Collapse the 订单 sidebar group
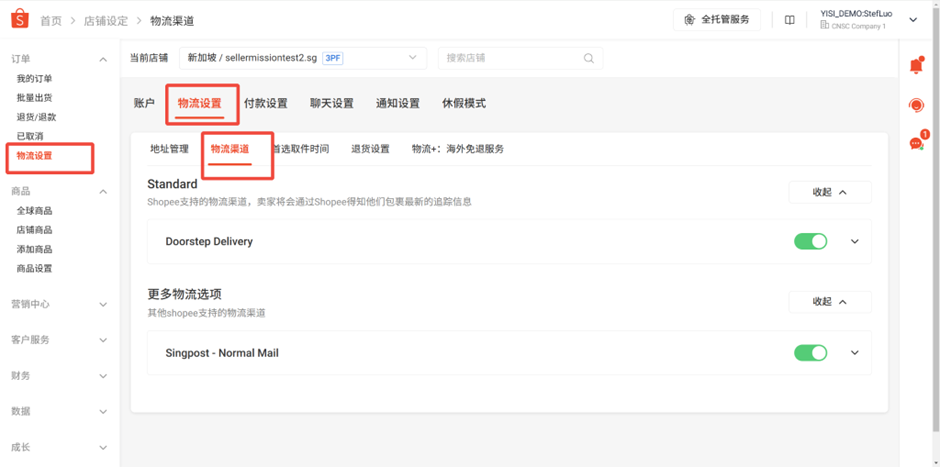Screen dimensions: 940x467 103,59
